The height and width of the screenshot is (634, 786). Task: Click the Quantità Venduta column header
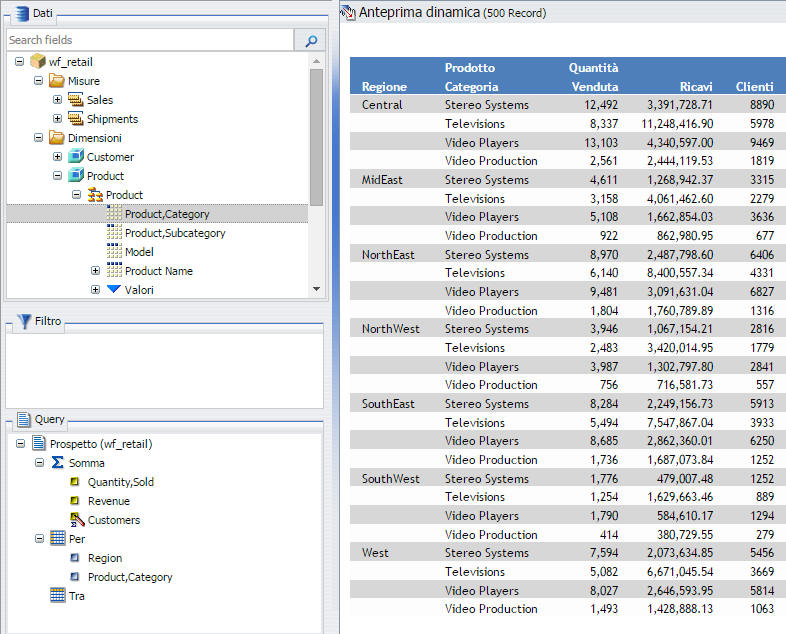pos(594,77)
